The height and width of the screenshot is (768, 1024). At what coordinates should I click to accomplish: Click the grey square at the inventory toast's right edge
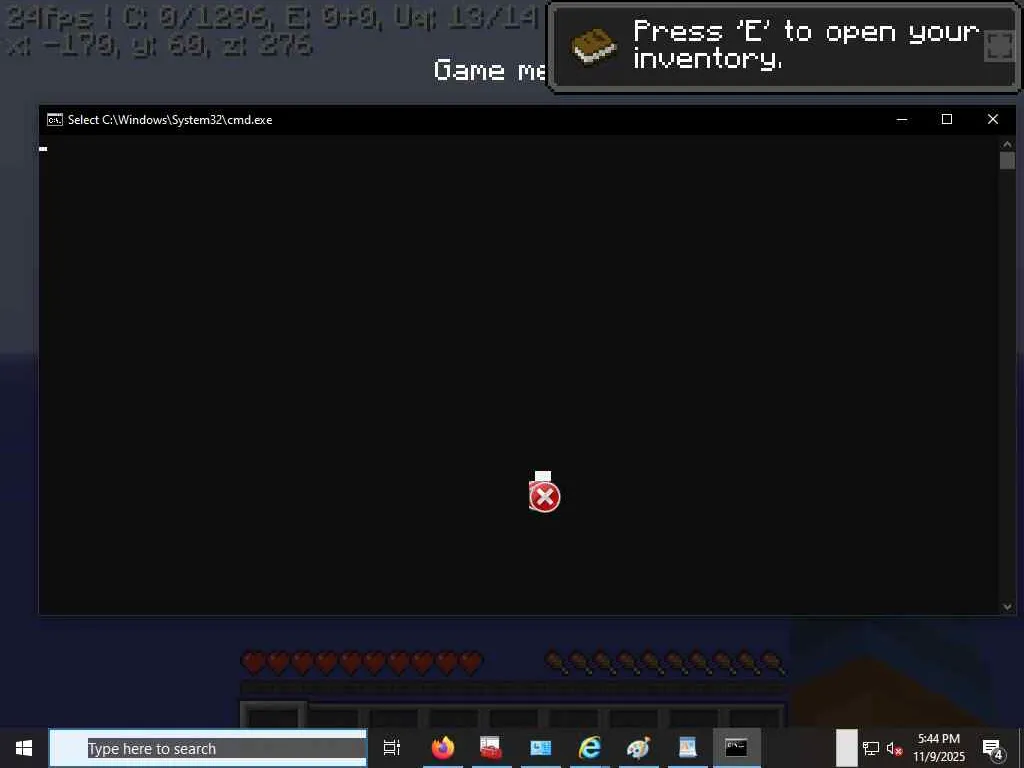(x=999, y=47)
